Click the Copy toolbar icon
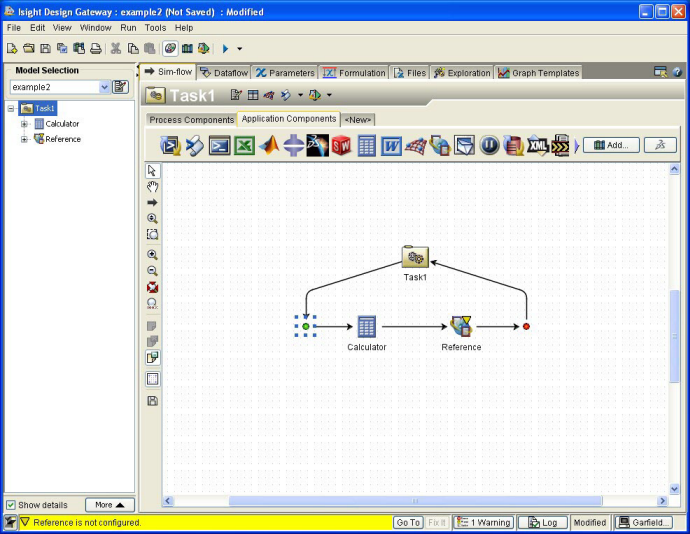 coord(133,48)
